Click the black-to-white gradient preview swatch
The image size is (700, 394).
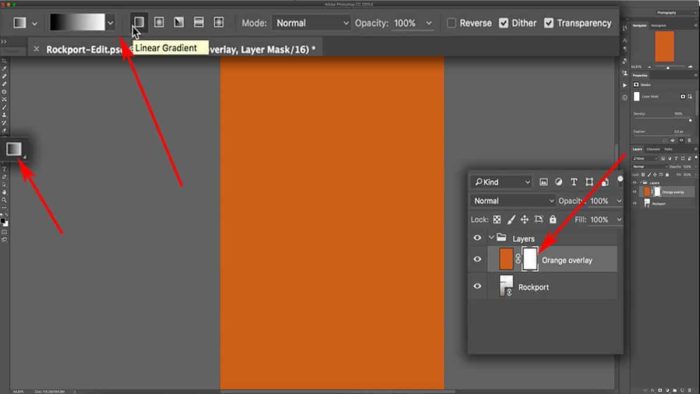77,22
